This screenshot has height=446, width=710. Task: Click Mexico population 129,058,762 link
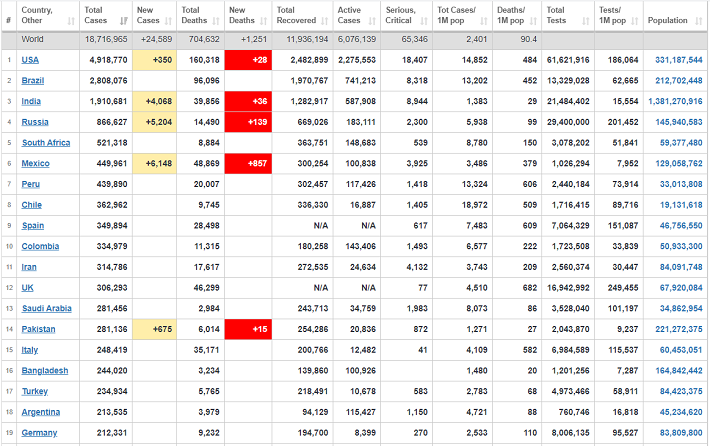[679, 163]
